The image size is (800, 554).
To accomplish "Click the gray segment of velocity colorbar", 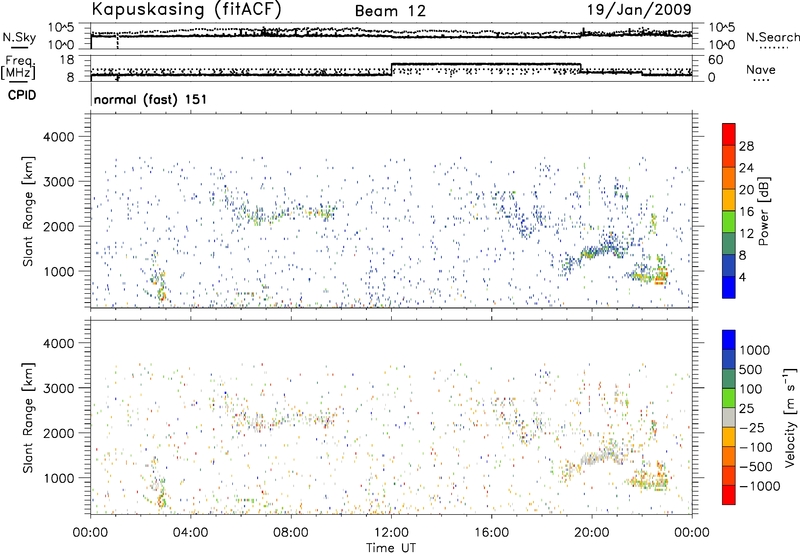I will (729, 417).
